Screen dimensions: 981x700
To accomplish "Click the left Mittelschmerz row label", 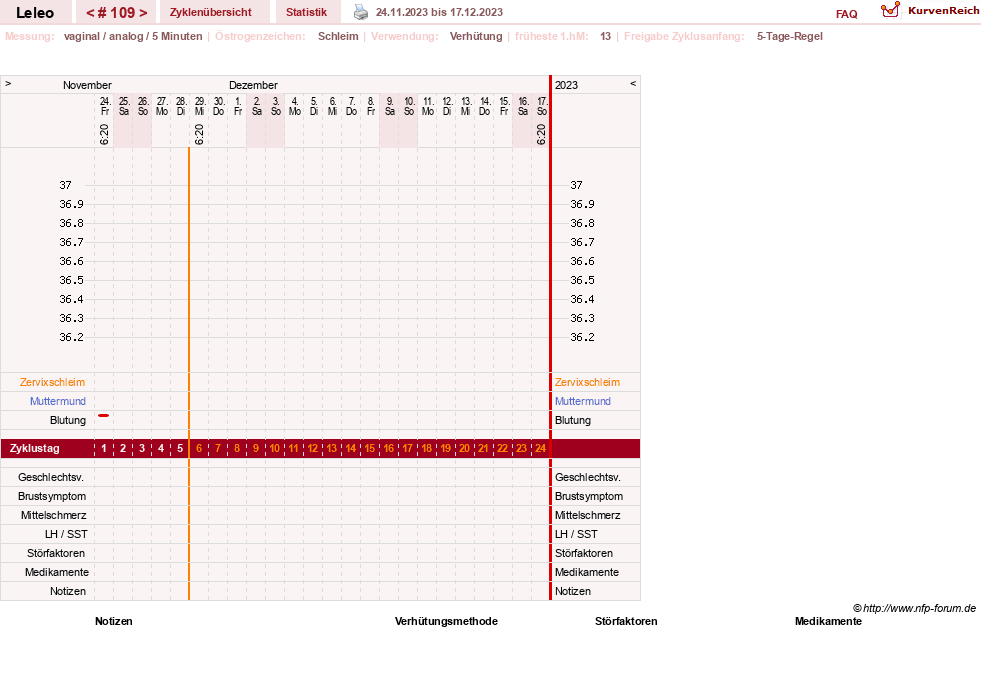I will pos(54,515).
